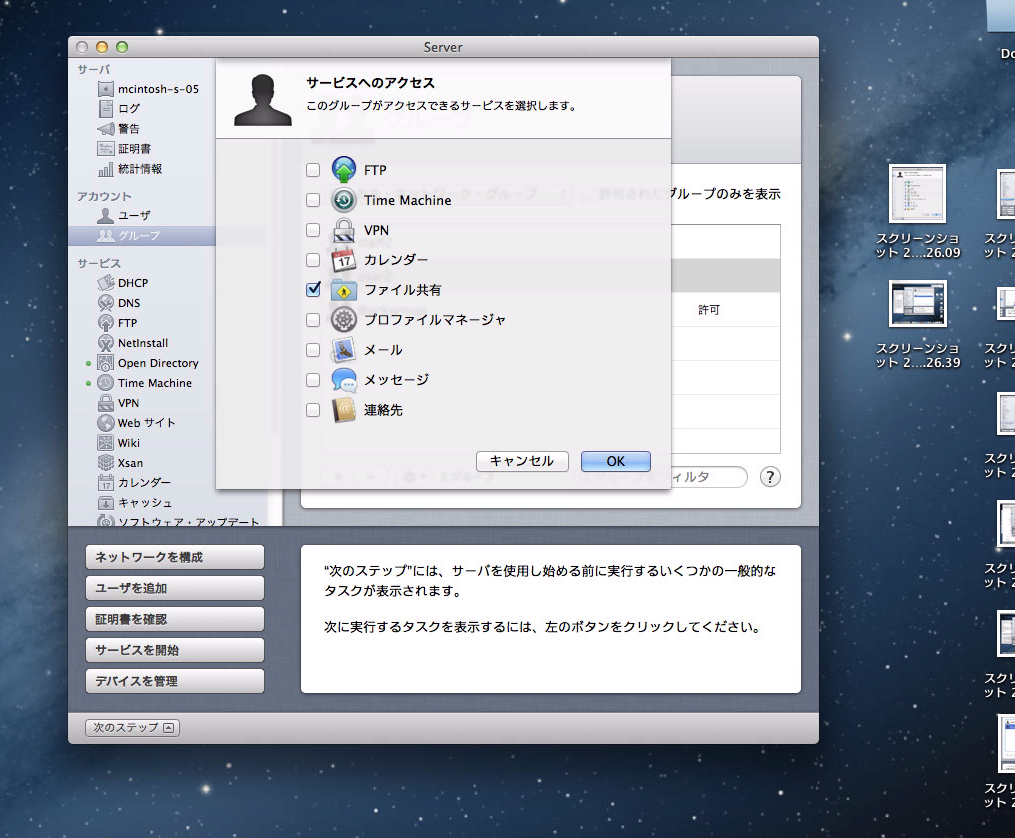Click the キャンセル button

pyautogui.click(x=522, y=461)
